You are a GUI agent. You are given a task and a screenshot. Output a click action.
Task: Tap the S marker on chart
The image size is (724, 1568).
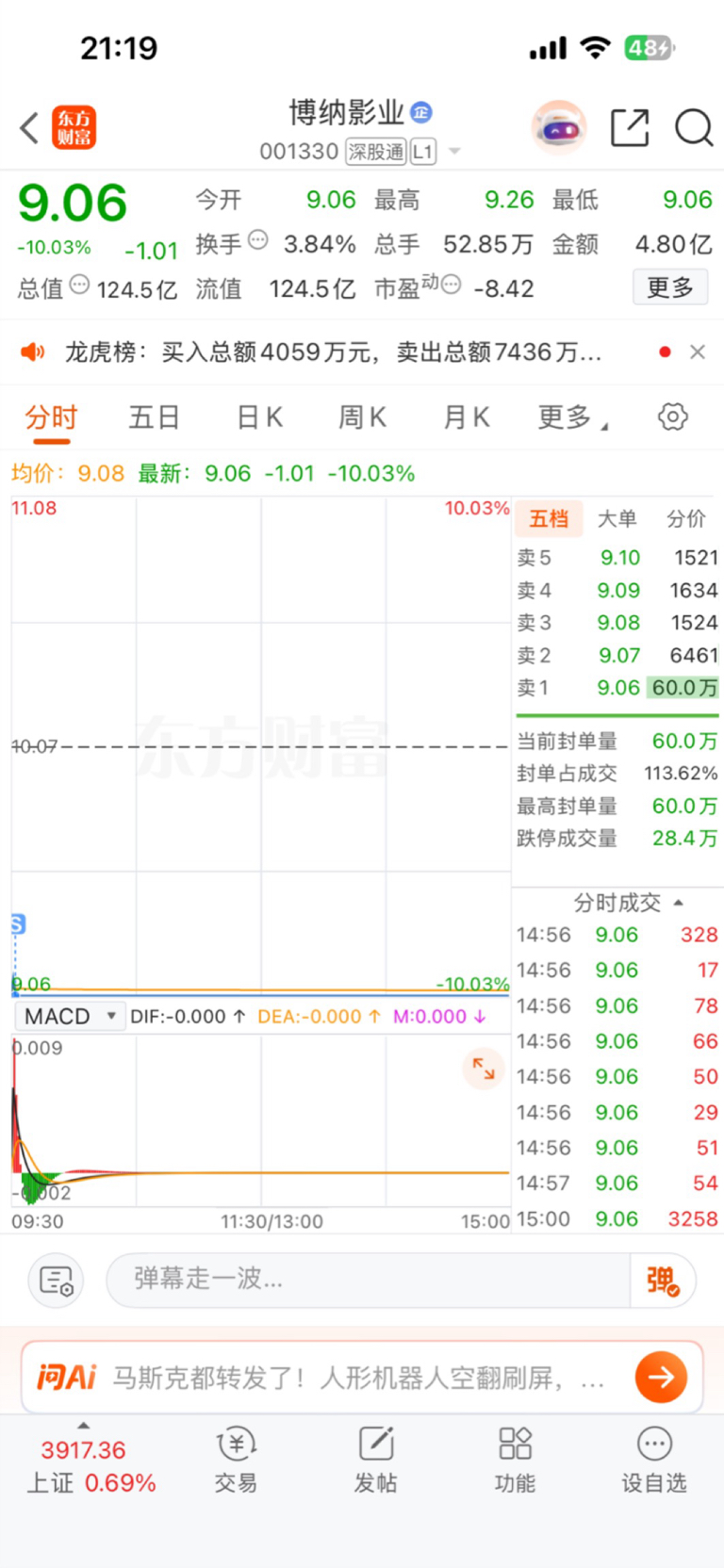18,924
